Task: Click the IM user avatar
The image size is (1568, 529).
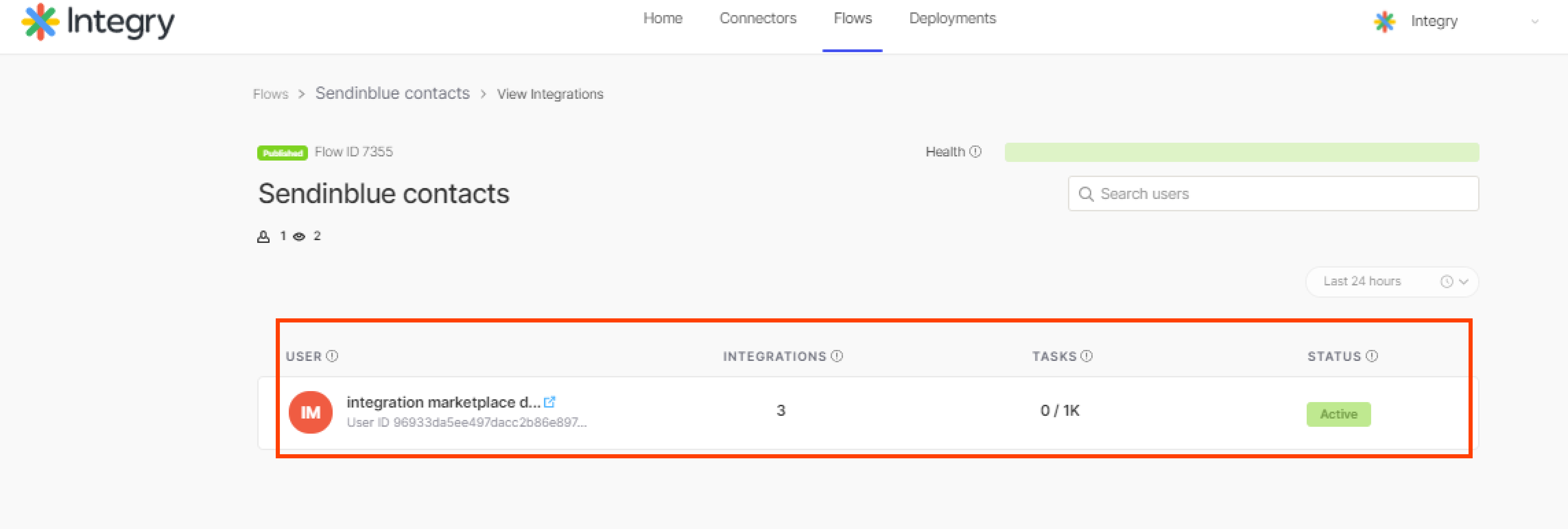Action: [x=310, y=412]
